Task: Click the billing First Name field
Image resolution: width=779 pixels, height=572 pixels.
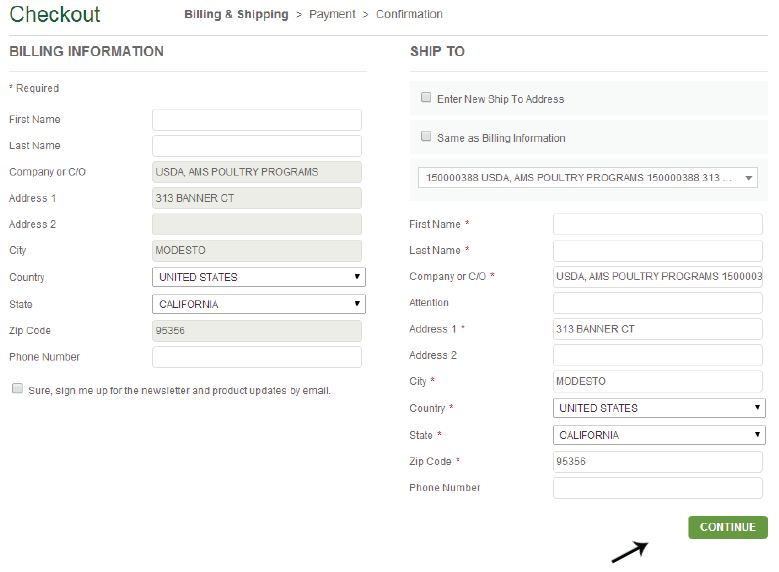Action: tap(256, 120)
